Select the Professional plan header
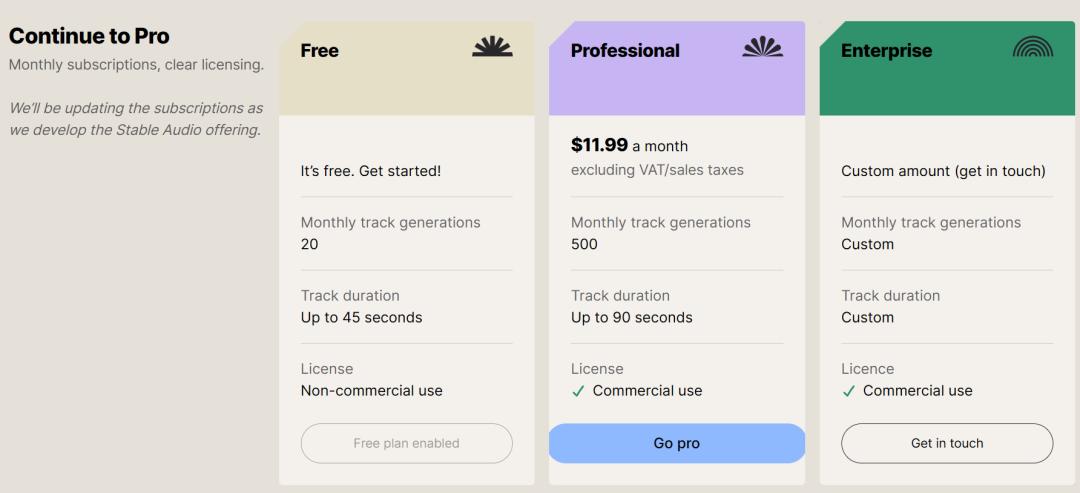The height and width of the screenshot is (493, 1080). click(x=625, y=51)
